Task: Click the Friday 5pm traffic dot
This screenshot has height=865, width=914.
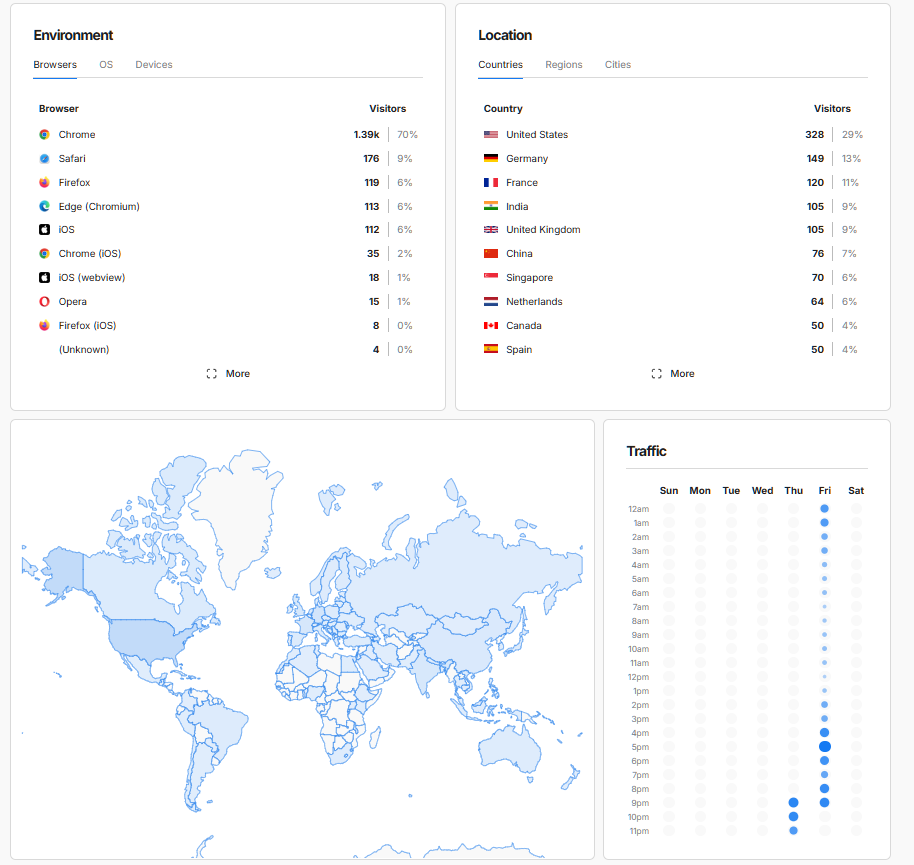Action: 825,747
